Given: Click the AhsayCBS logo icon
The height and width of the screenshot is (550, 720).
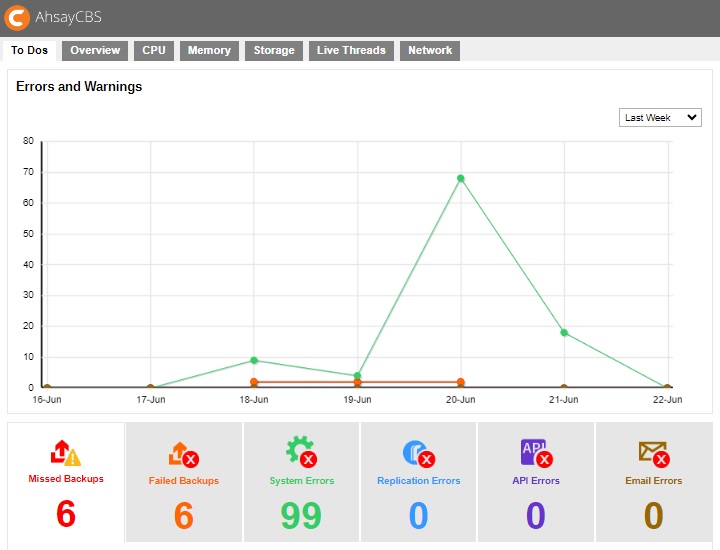Looking at the screenshot, I should pyautogui.click(x=18, y=18).
